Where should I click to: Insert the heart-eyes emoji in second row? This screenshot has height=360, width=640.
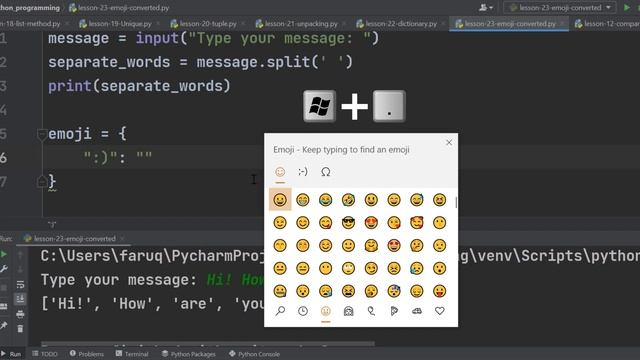tap(371, 222)
